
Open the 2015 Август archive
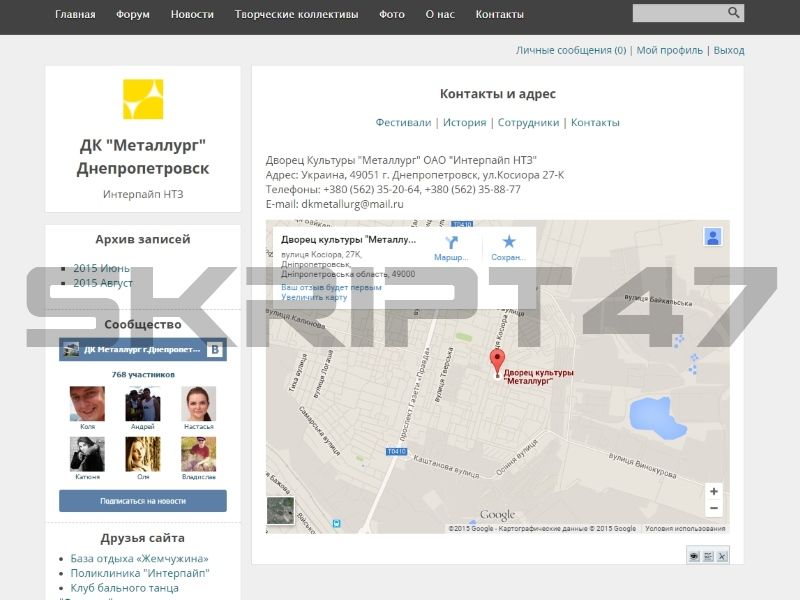[x=103, y=283]
